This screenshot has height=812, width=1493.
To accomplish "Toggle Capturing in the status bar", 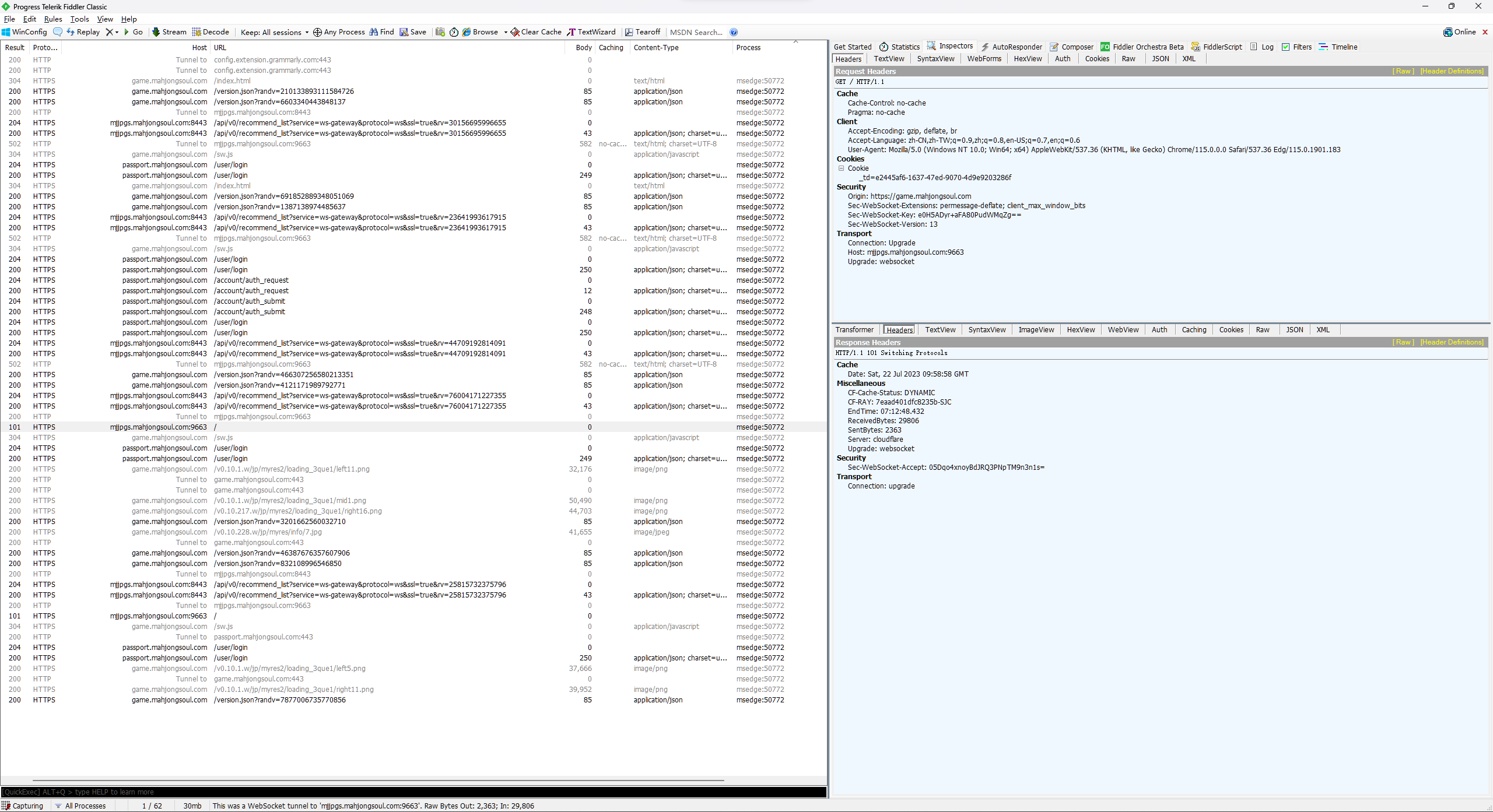I will (23, 806).
